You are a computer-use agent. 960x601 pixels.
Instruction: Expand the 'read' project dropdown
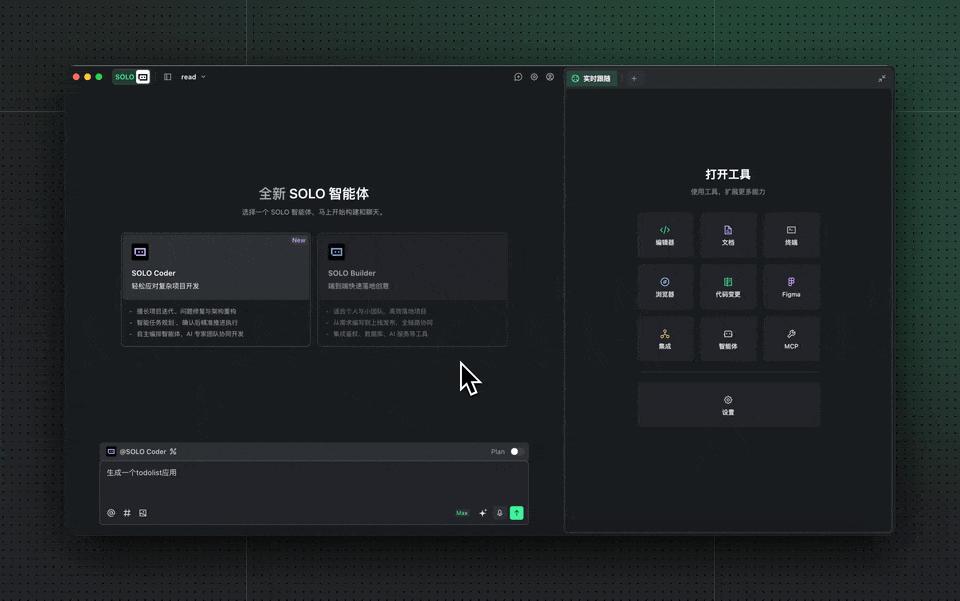[x=193, y=77]
